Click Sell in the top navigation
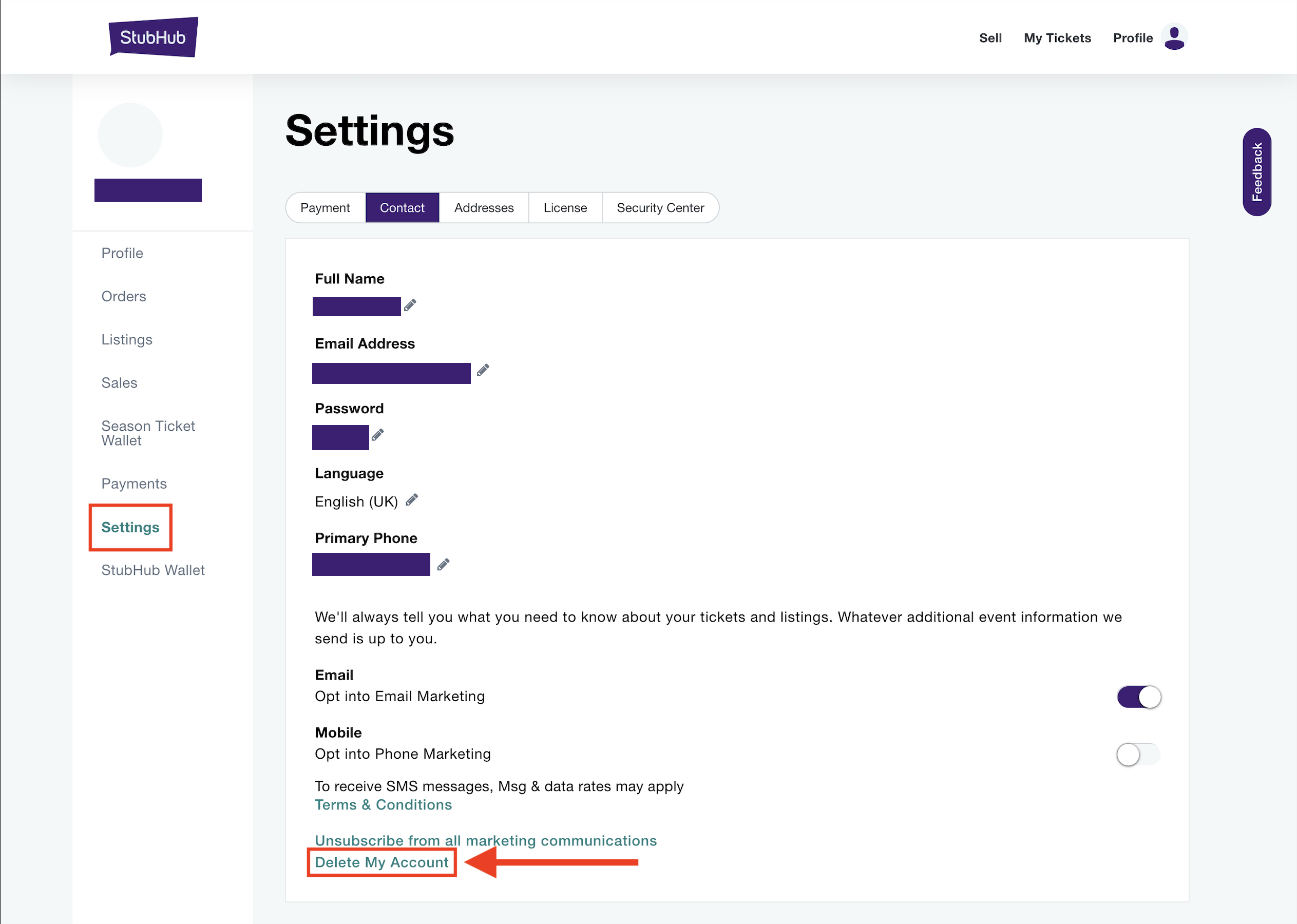Viewport: 1297px width, 924px height. coord(990,38)
